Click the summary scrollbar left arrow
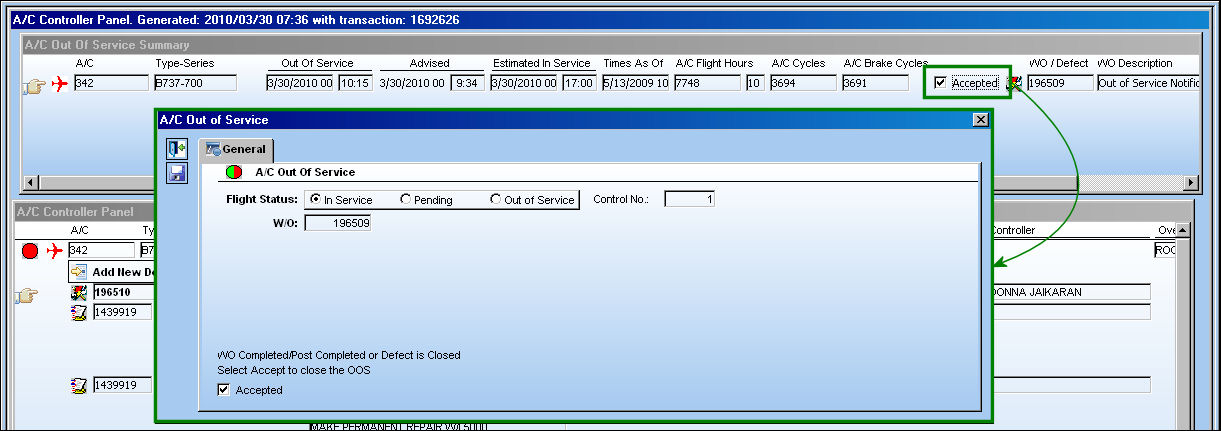Screen dimensions: 1221x431 click(30, 183)
